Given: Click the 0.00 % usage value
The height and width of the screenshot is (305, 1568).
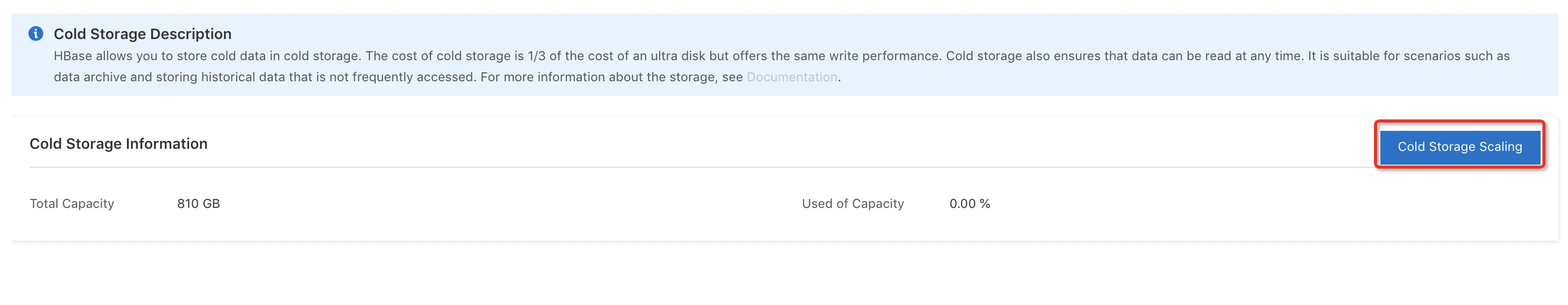Looking at the screenshot, I should 969,203.
